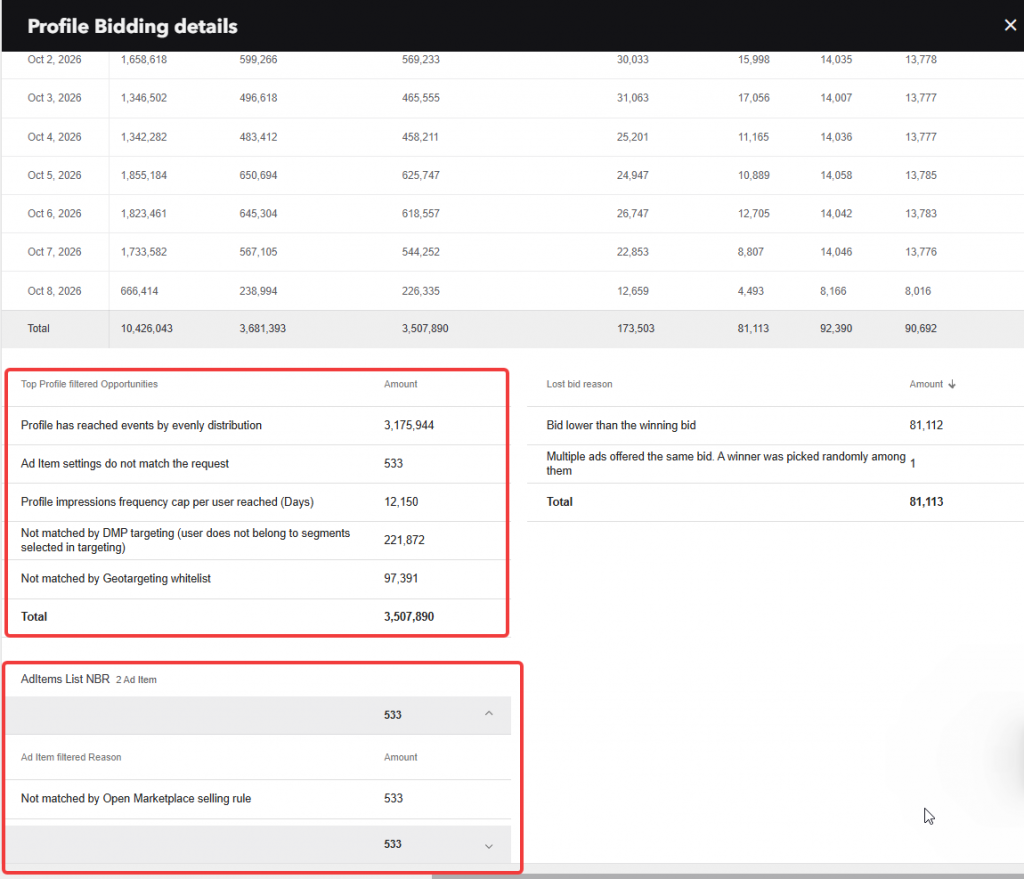Click the 1,855,184 value for Oct 5
Viewport: 1024px width, 879px height.
[144, 175]
